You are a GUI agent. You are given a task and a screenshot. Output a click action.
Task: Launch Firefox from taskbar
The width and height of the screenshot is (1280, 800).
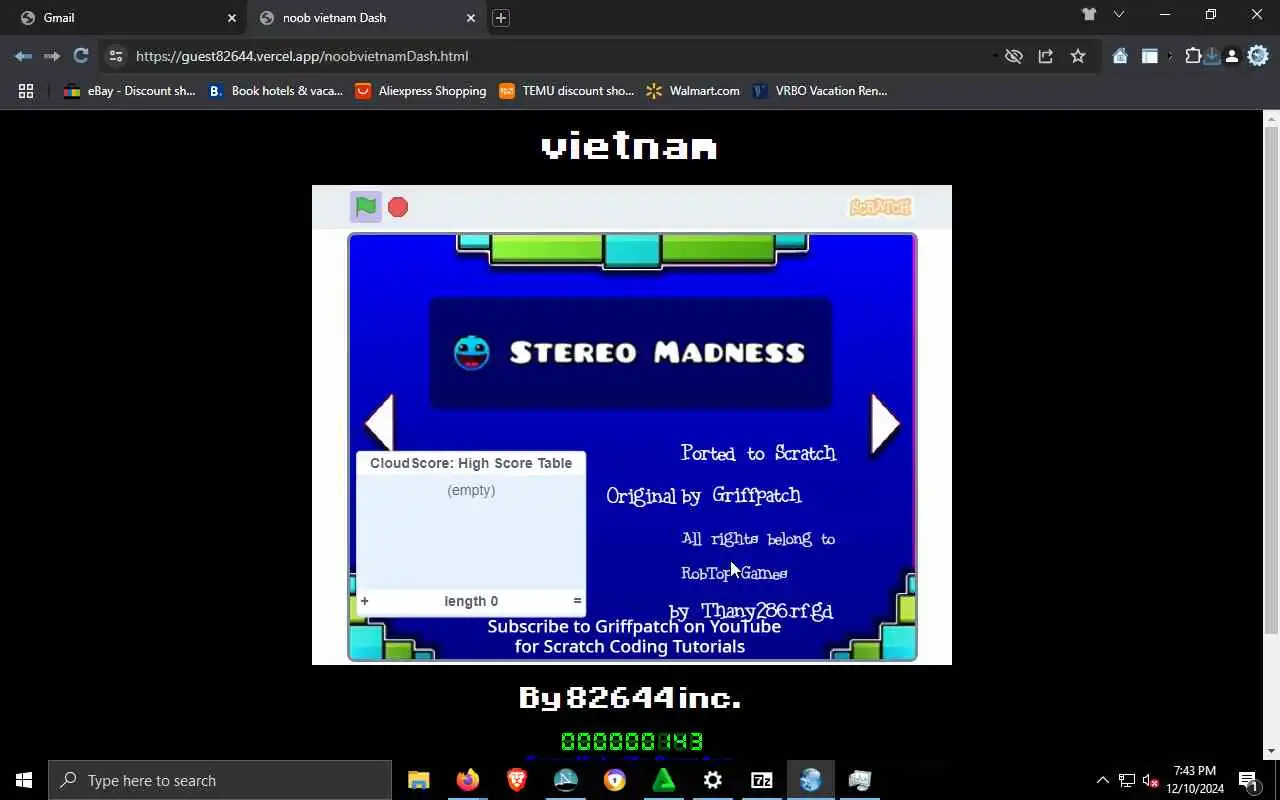pyautogui.click(x=467, y=780)
